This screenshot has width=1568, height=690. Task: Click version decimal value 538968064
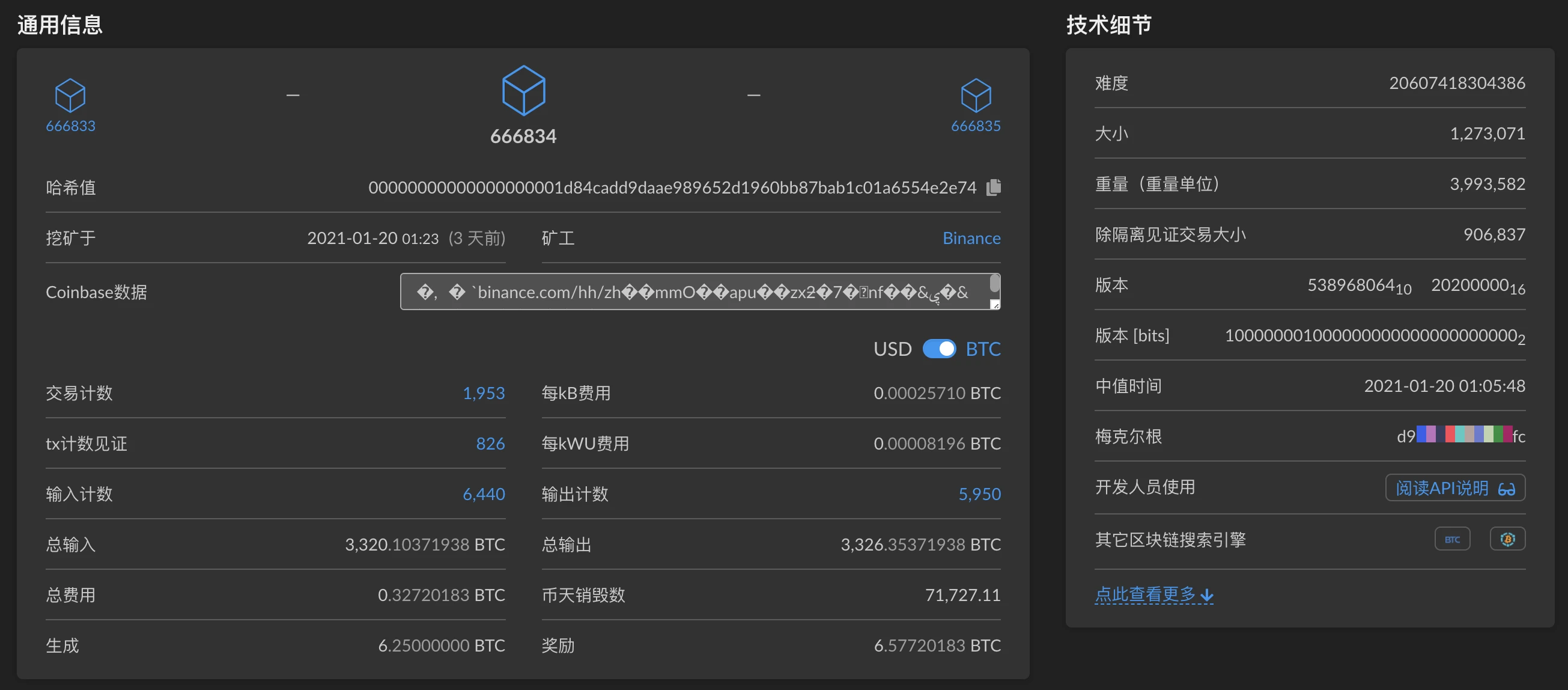click(1358, 285)
